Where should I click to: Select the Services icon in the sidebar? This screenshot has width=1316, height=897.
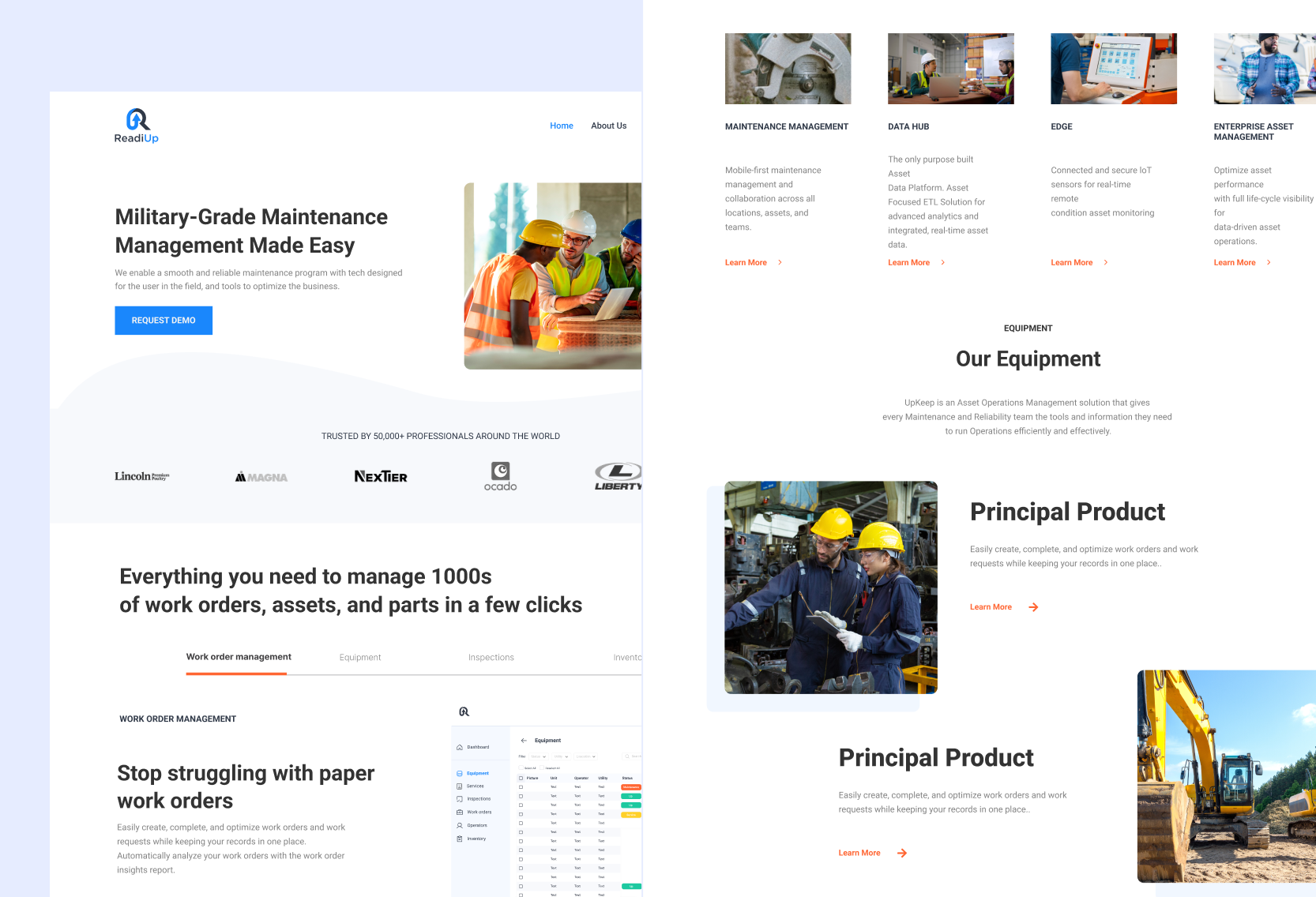pyautogui.click(x=460, y=786)
